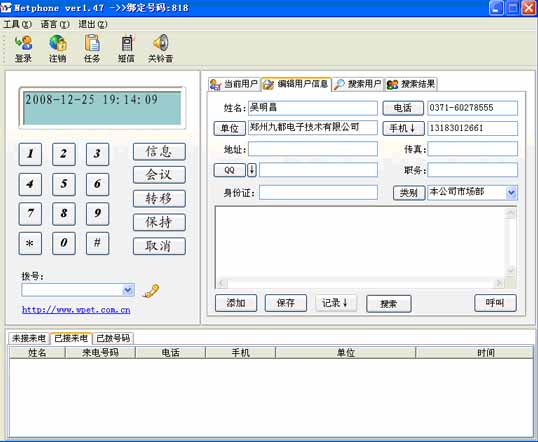Expand the 类别 category dropdown arrow
The image size is (538, 442).
(511, 193)
